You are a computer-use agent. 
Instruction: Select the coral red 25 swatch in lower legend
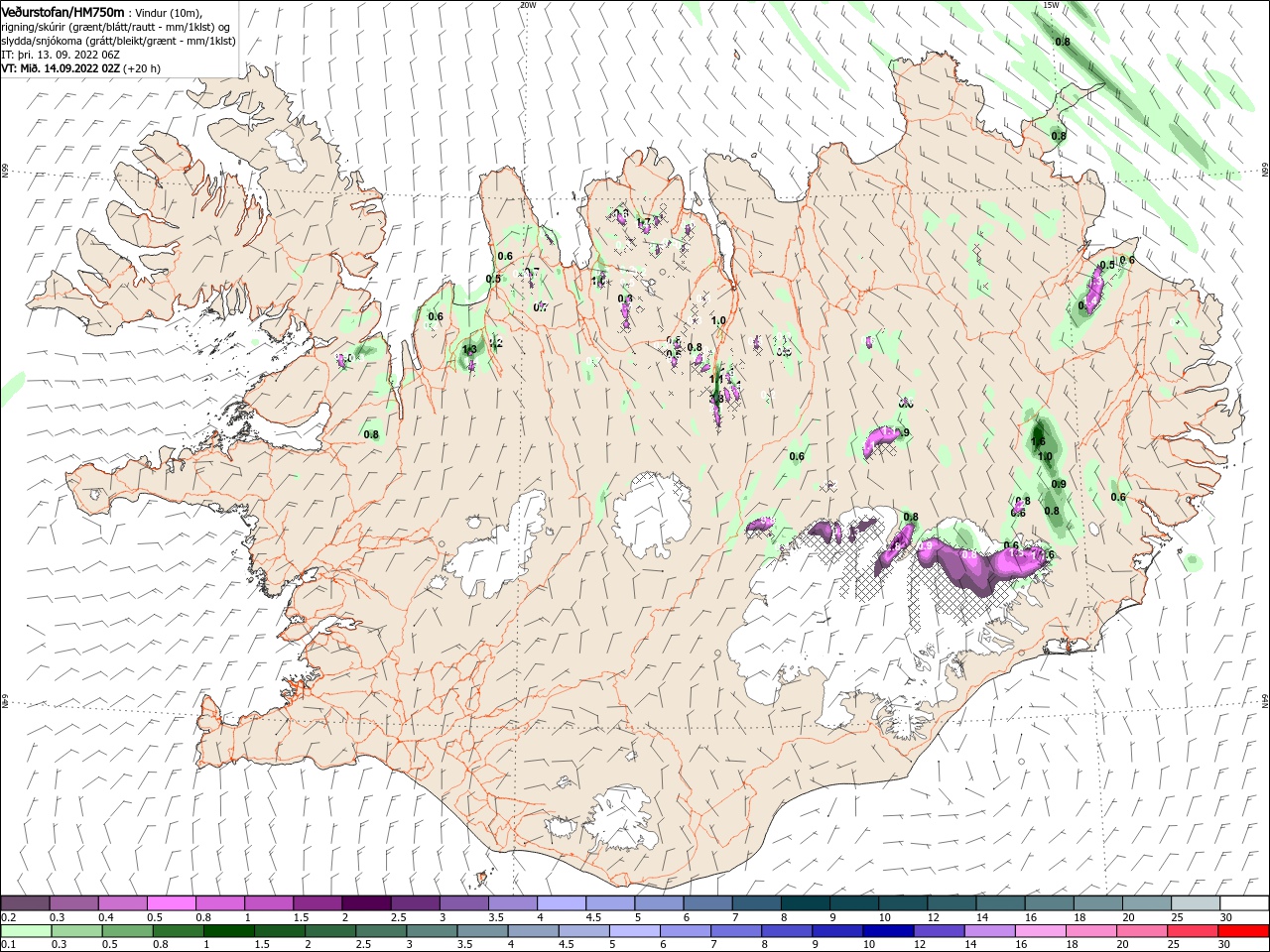click(x=1192, y=931)
